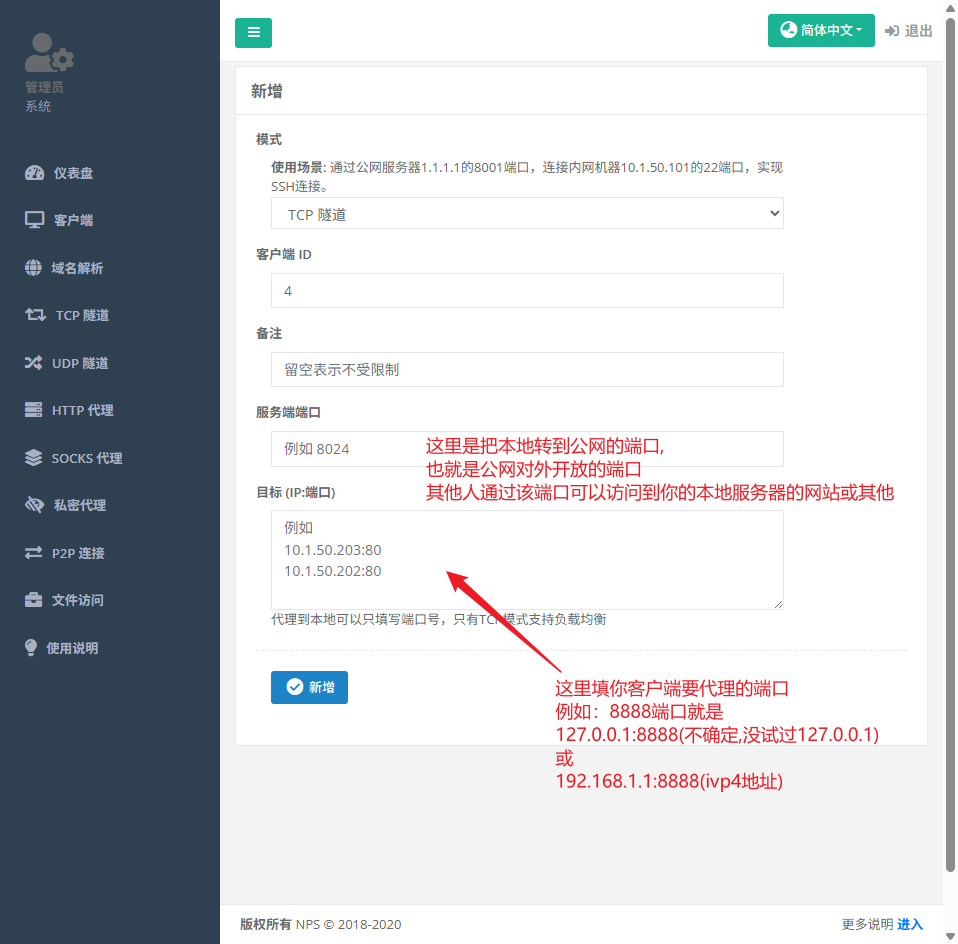The width and height of the screenshot is (958, 944).
Task: Click 退出 to log out
Action: pos(908,30)
